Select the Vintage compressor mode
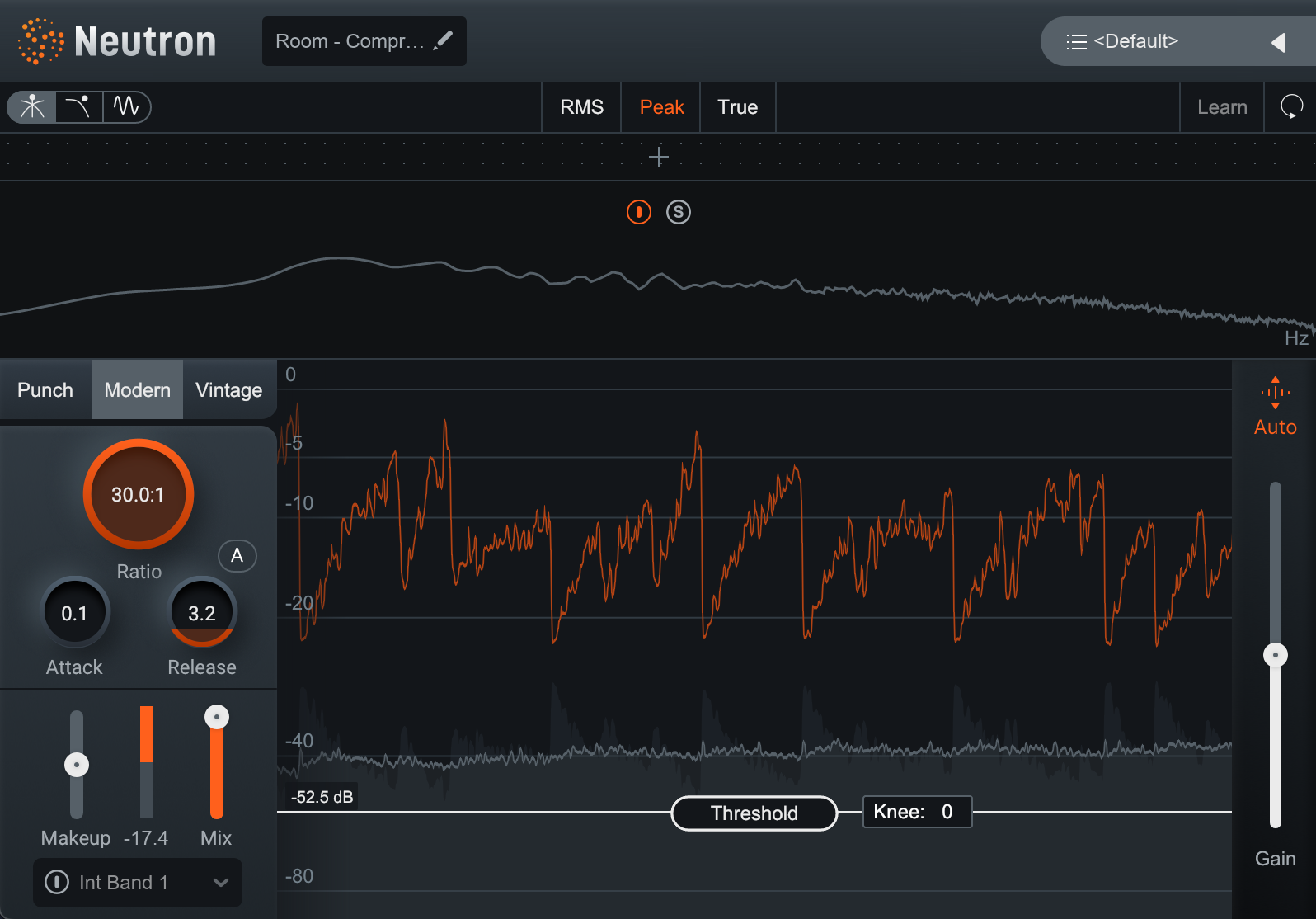The width and height of the screenshot is (1316, 919). point(229,389)
